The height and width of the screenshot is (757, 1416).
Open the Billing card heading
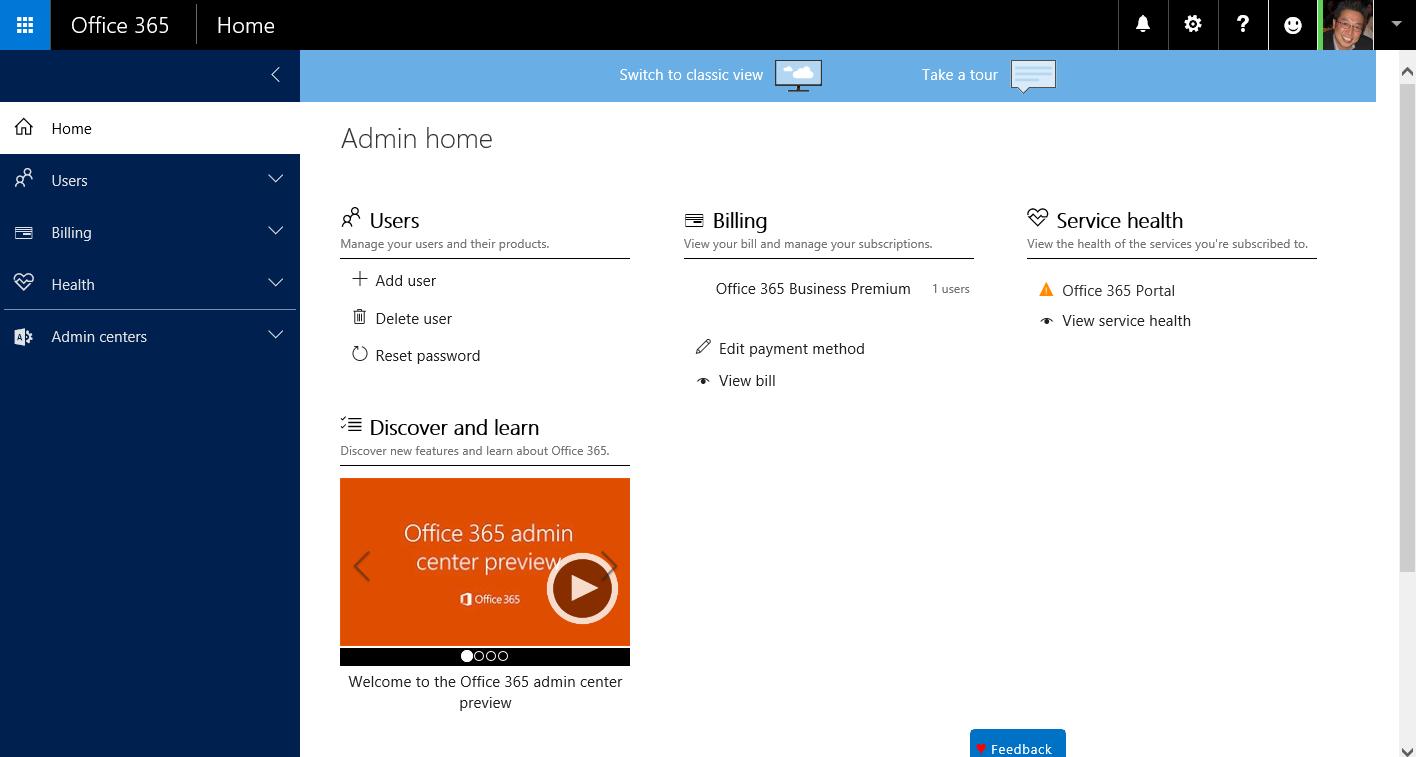pyautogui.click(x=739, y=221)
